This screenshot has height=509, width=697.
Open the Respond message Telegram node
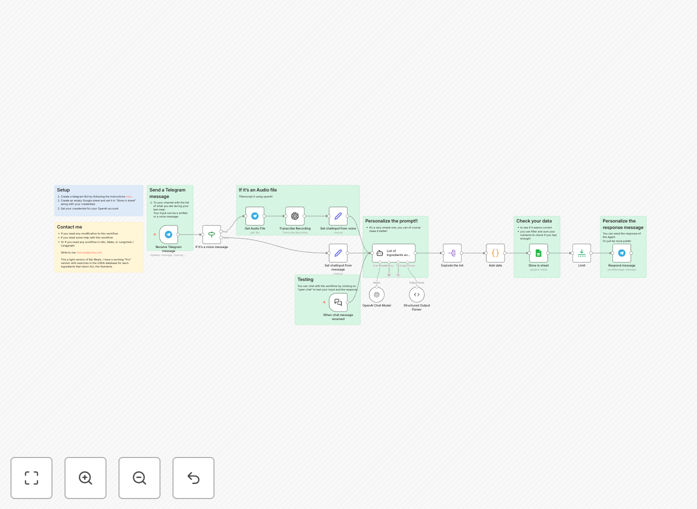tap(621, 253)
